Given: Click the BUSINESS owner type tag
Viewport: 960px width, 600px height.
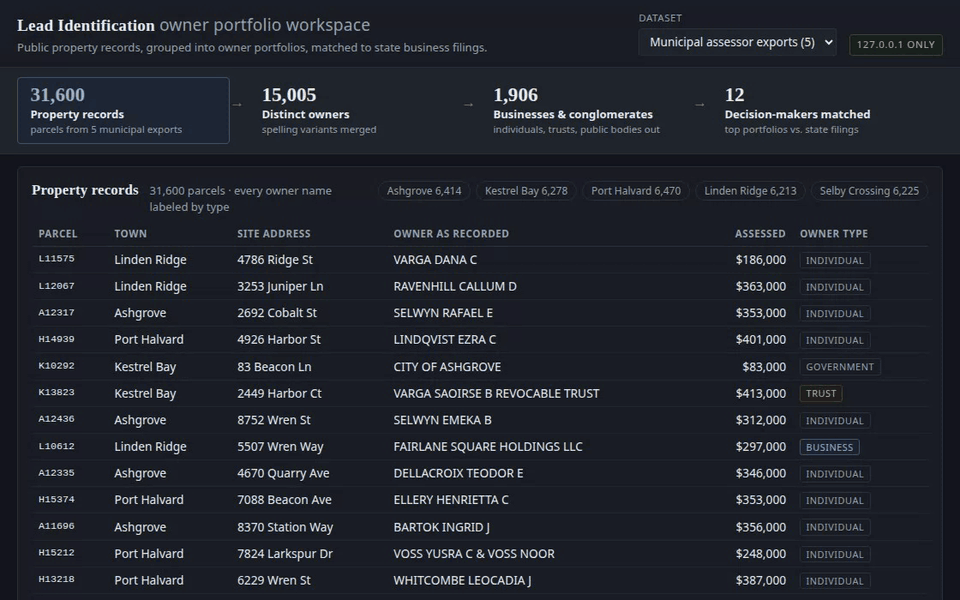Looking at the screenshot, I should click(x=830, y=447).
